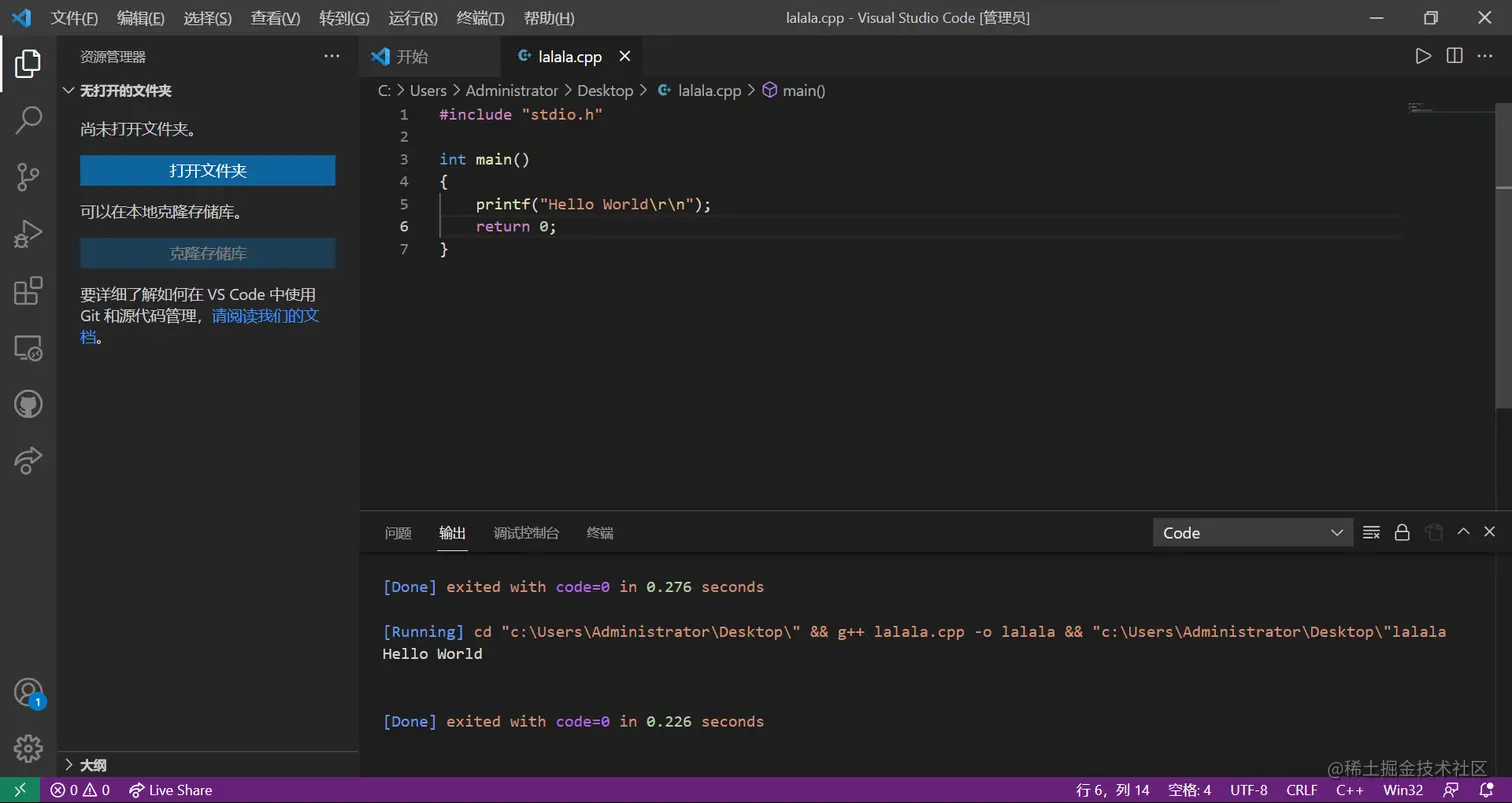Toggle the output scroll lock
1512x803 pixels.
[1402, 532]
